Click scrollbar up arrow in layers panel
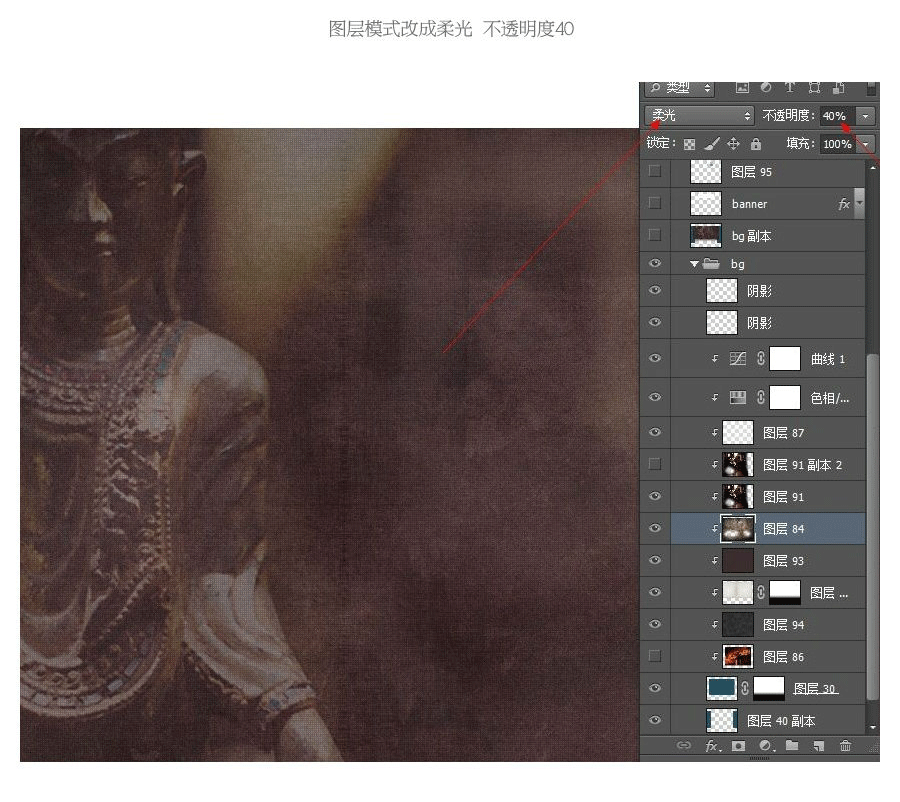 873,168
